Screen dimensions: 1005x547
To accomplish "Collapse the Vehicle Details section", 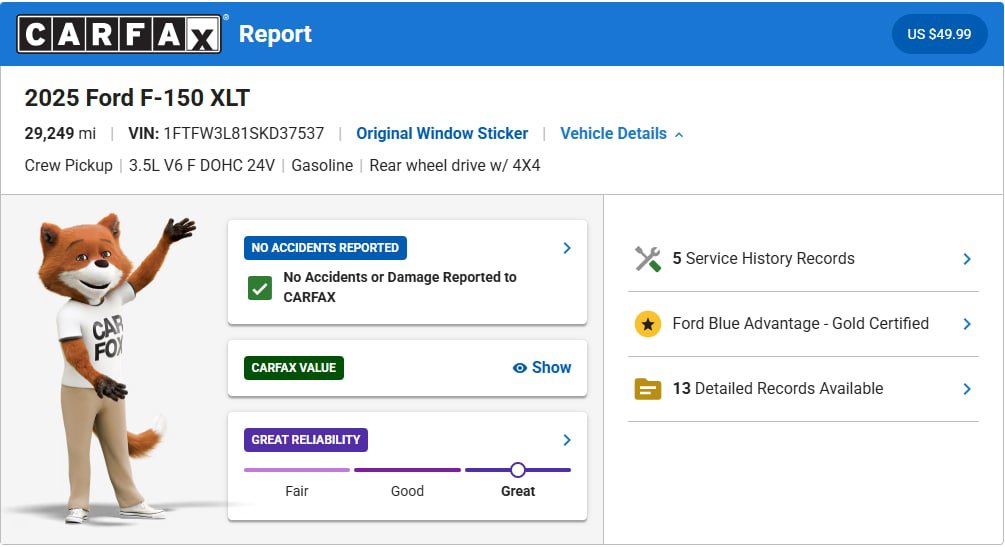I will pyautogui.click(x=622, y=133).
